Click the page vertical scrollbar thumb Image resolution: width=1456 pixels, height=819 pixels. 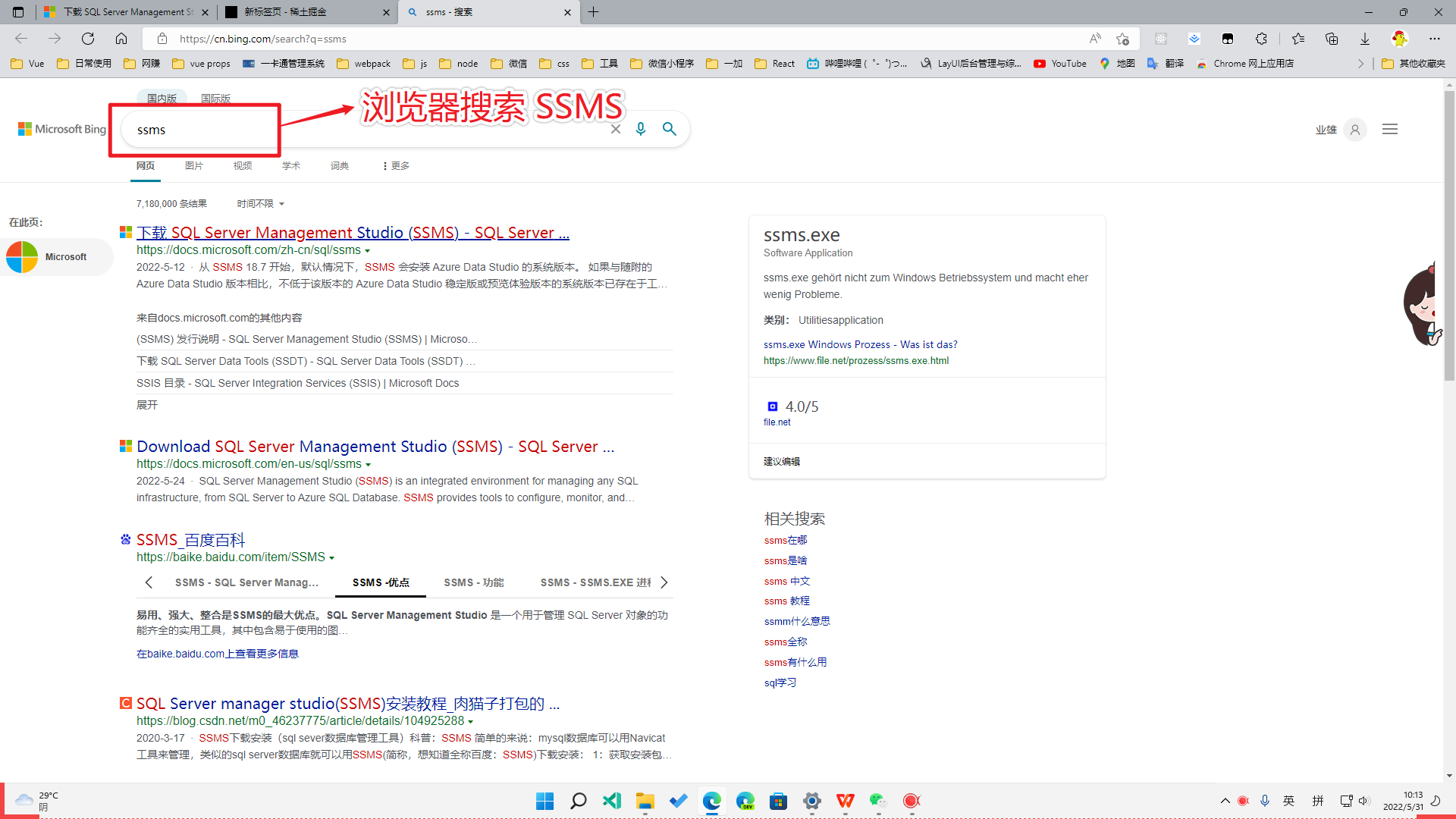(x=1449, y=235)
